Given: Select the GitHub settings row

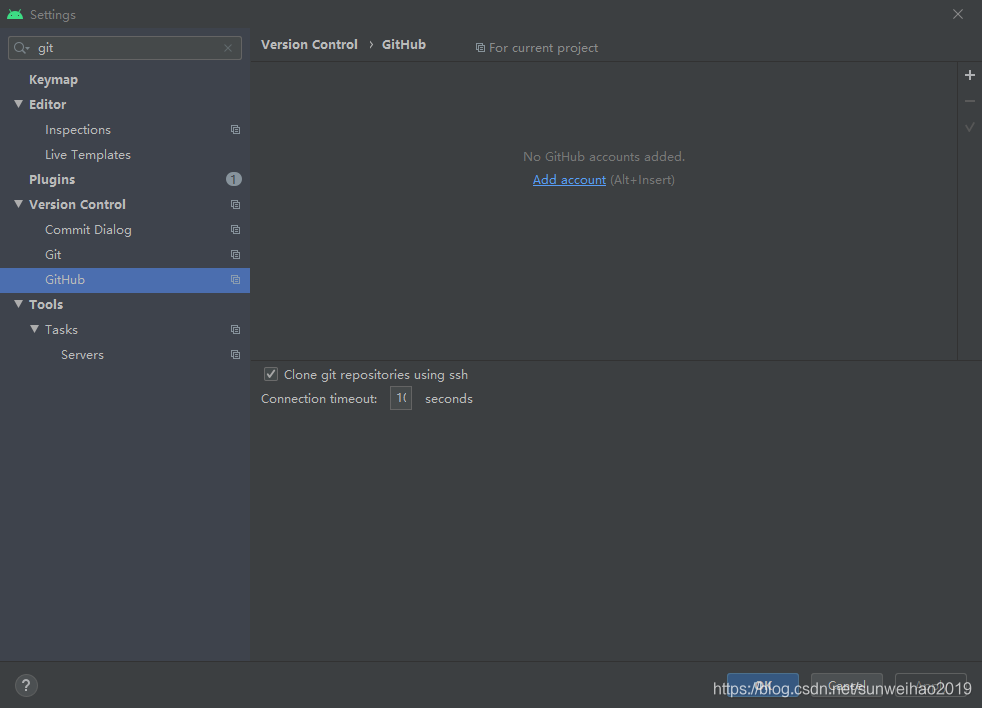Looking at the screenshot, I should click(x=125, y=280).
